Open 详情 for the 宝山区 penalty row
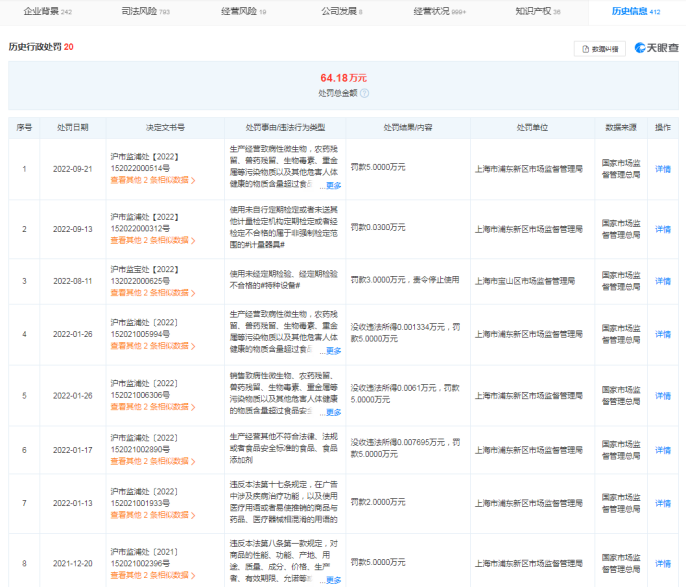This screenshot has height=588, width=686. [662, 281]
